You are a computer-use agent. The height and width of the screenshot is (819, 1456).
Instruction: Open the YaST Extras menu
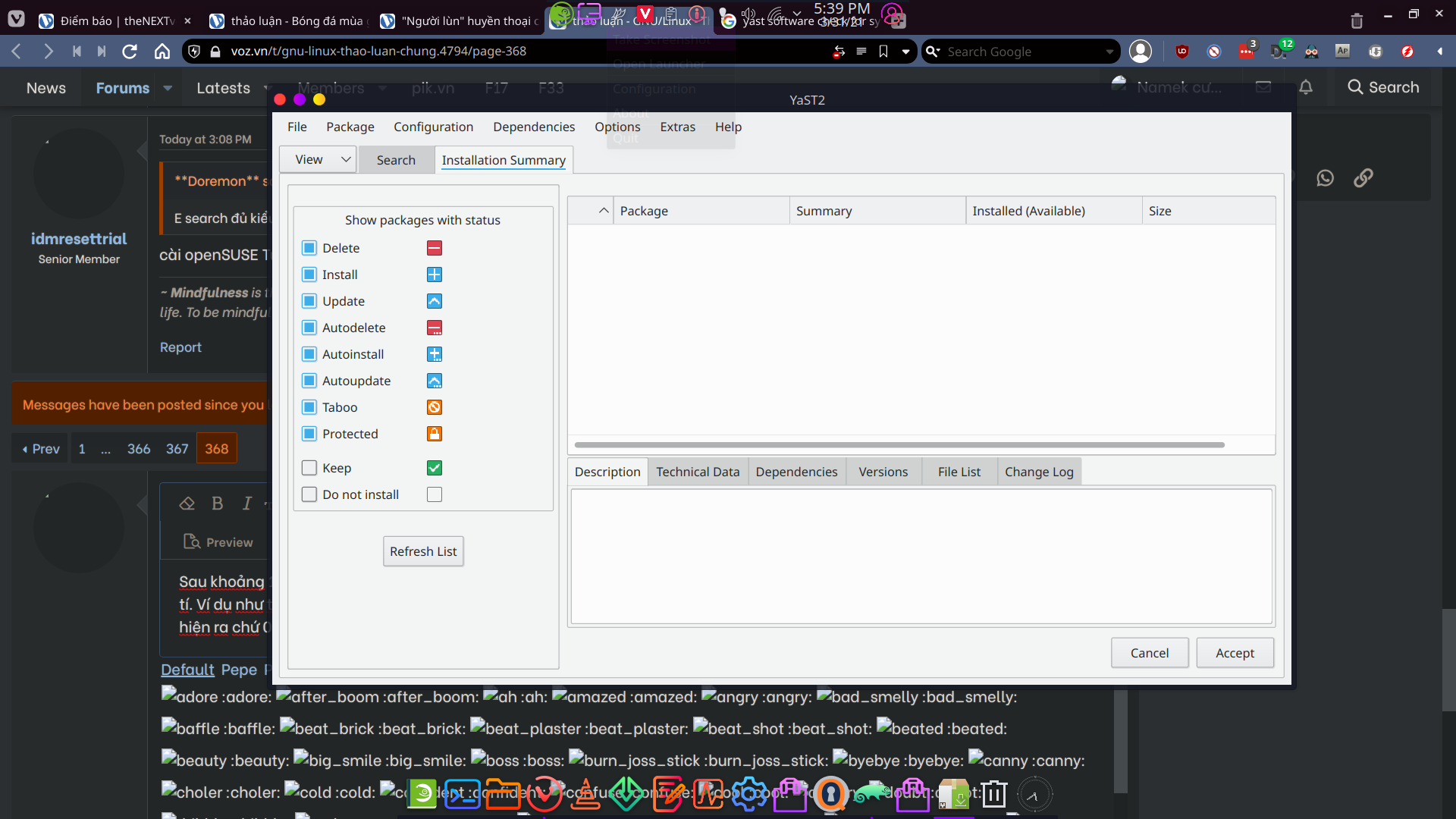click(678, 127)
